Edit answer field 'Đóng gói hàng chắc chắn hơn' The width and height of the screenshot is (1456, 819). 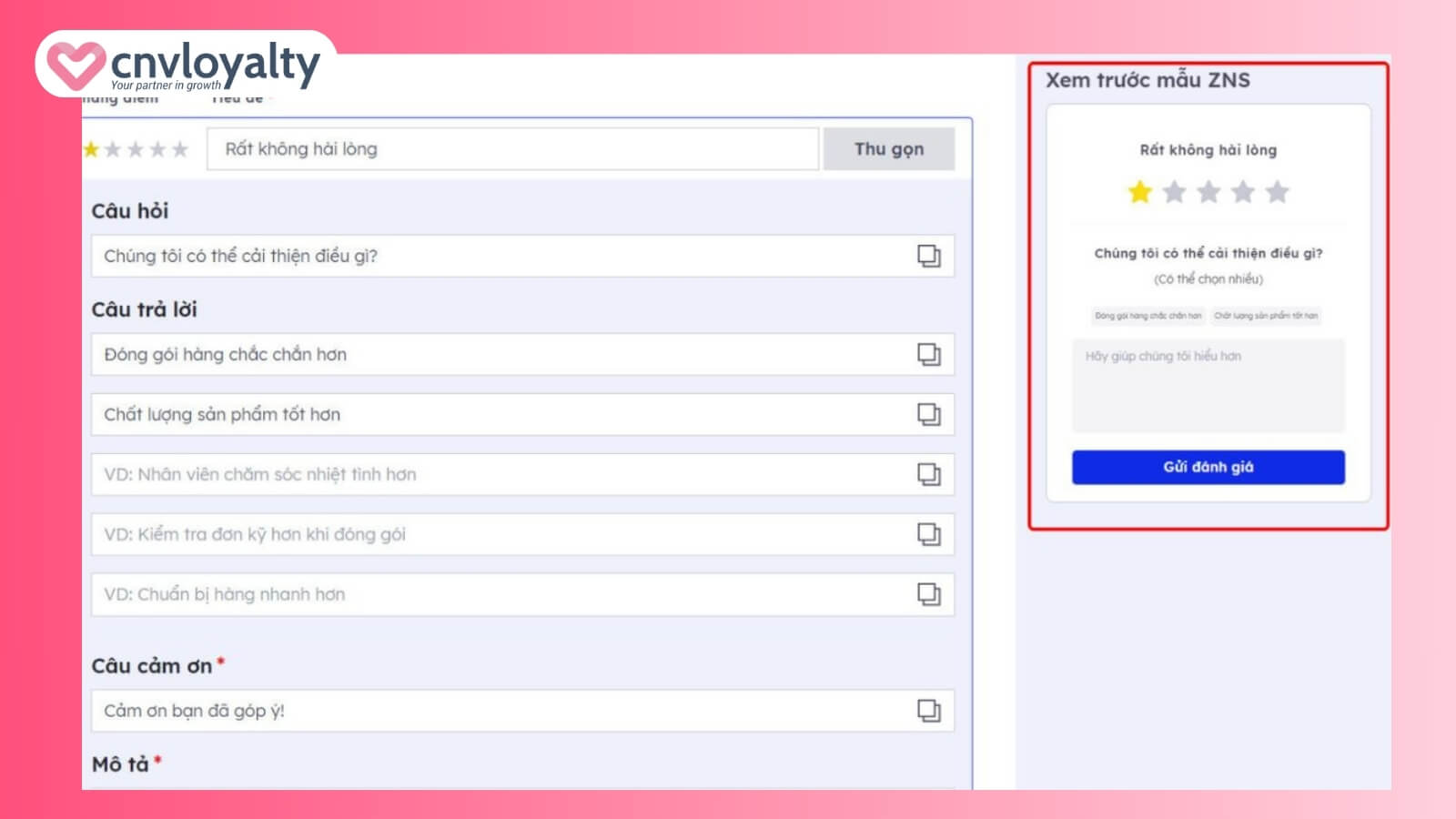click(x=522, y=354)
